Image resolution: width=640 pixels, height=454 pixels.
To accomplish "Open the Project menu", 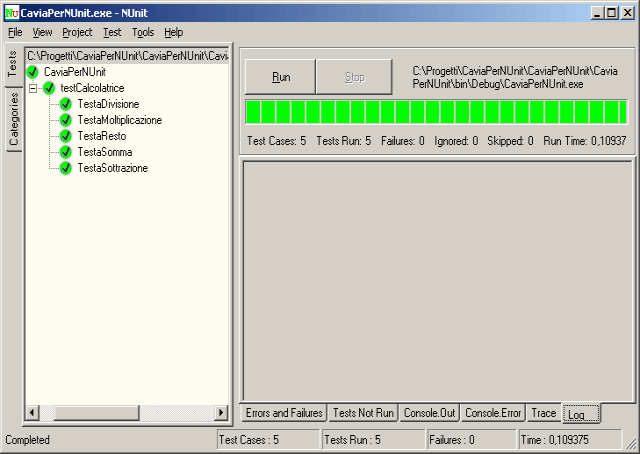I will pyautogui.click(x=77, y=32).
